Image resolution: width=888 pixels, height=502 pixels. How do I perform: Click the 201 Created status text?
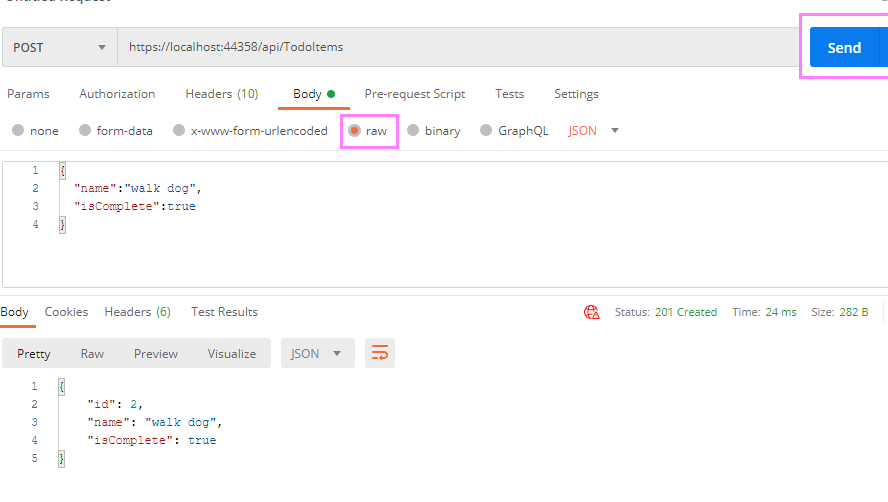(x=686, y=312)
